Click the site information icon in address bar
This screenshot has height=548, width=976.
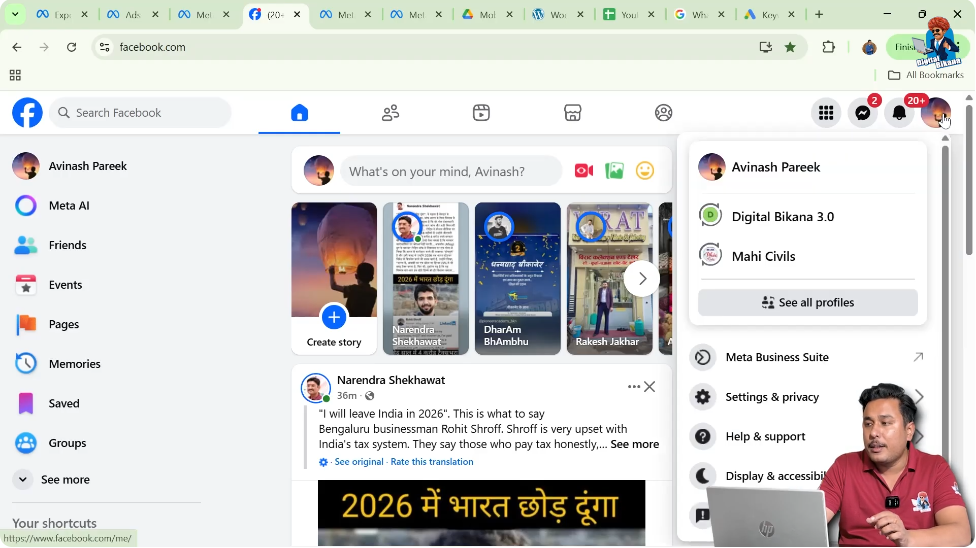coord(105,47)
